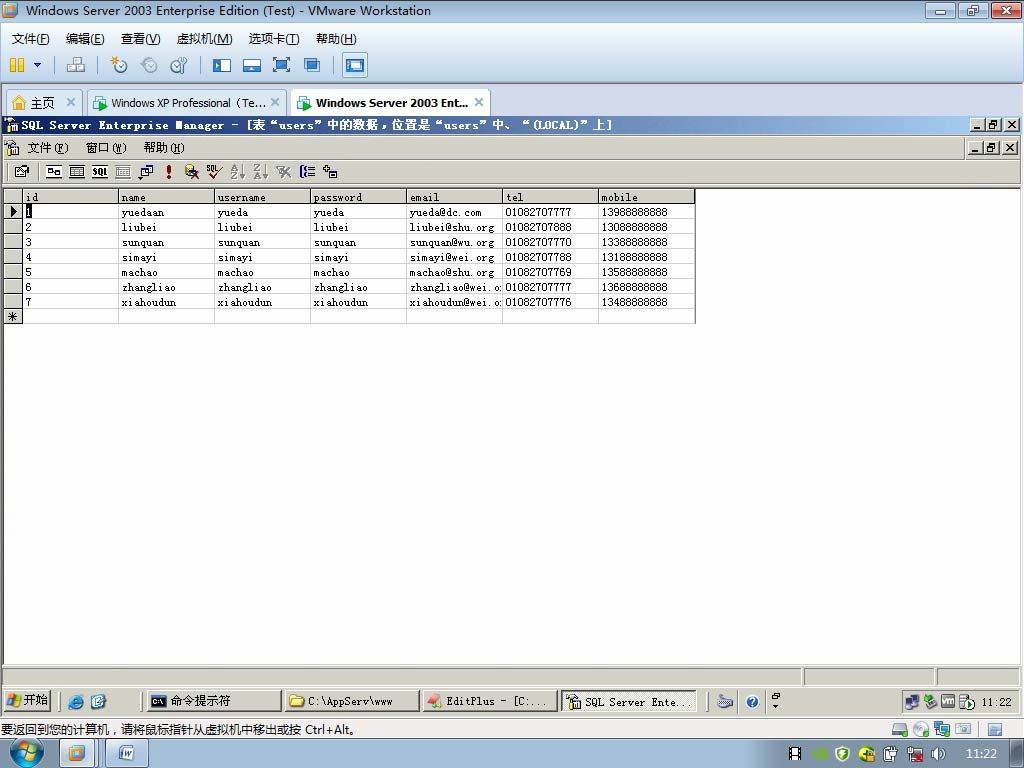
Task: Open the snapshot manager
Action: tap(178, 65)
